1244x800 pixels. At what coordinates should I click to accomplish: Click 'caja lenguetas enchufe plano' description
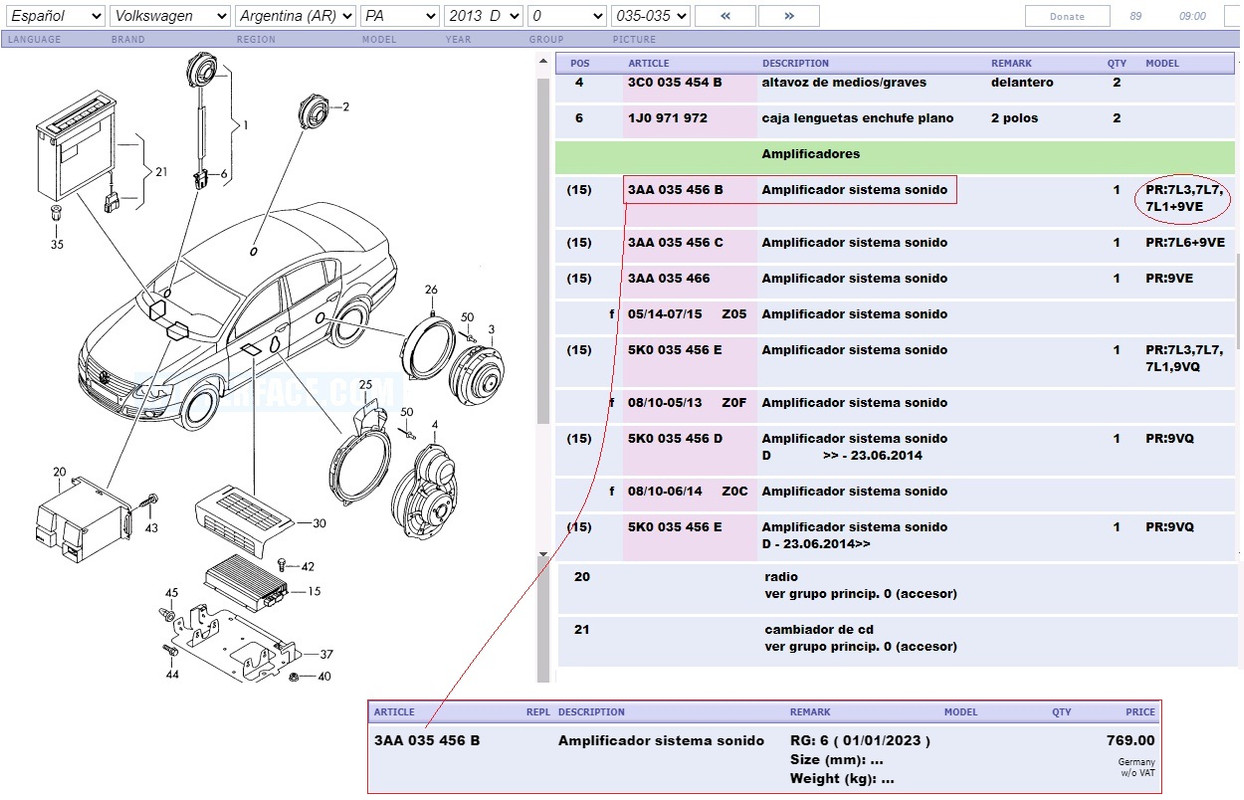858,118
